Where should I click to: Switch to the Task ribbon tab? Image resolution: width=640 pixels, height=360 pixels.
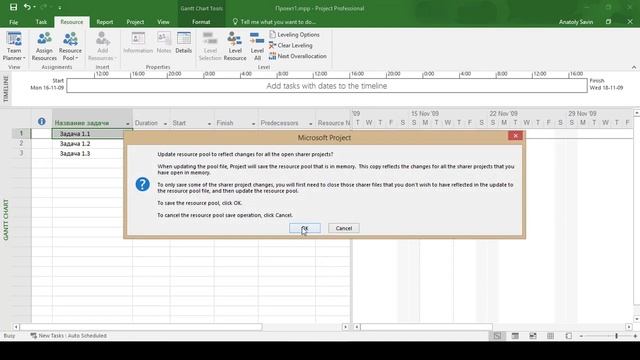[41, 22]
